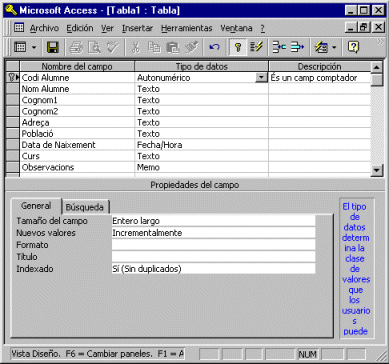
Task: Expand the Autonumérico data type dropdown
Action: pyautogui.click(x=261, y=78)
